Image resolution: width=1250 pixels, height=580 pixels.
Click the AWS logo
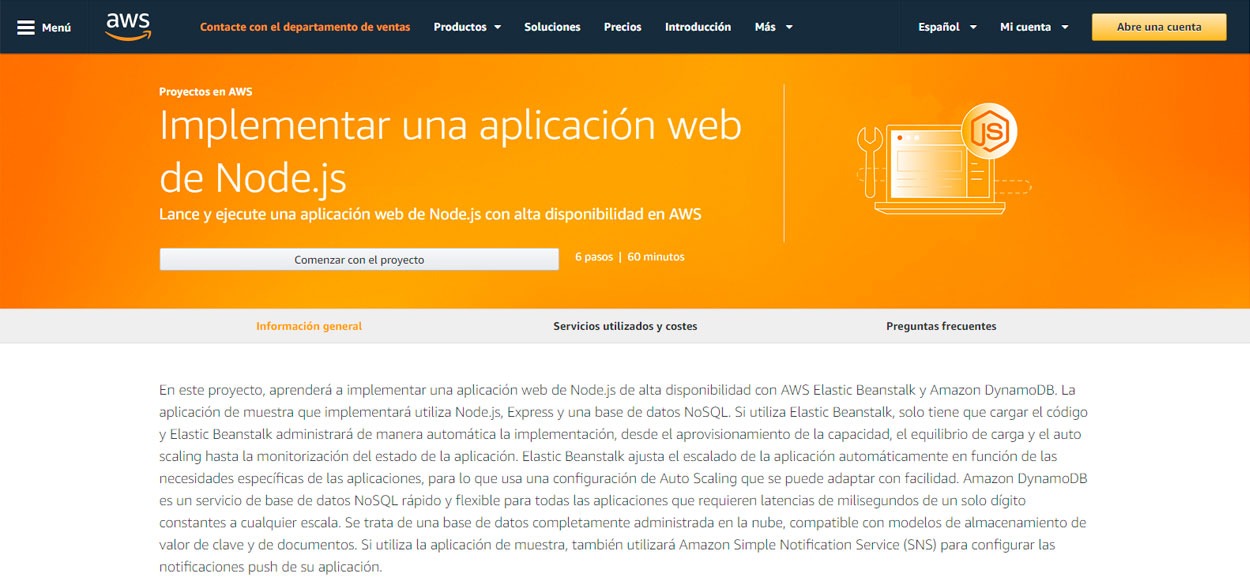(x=128, y=26)
